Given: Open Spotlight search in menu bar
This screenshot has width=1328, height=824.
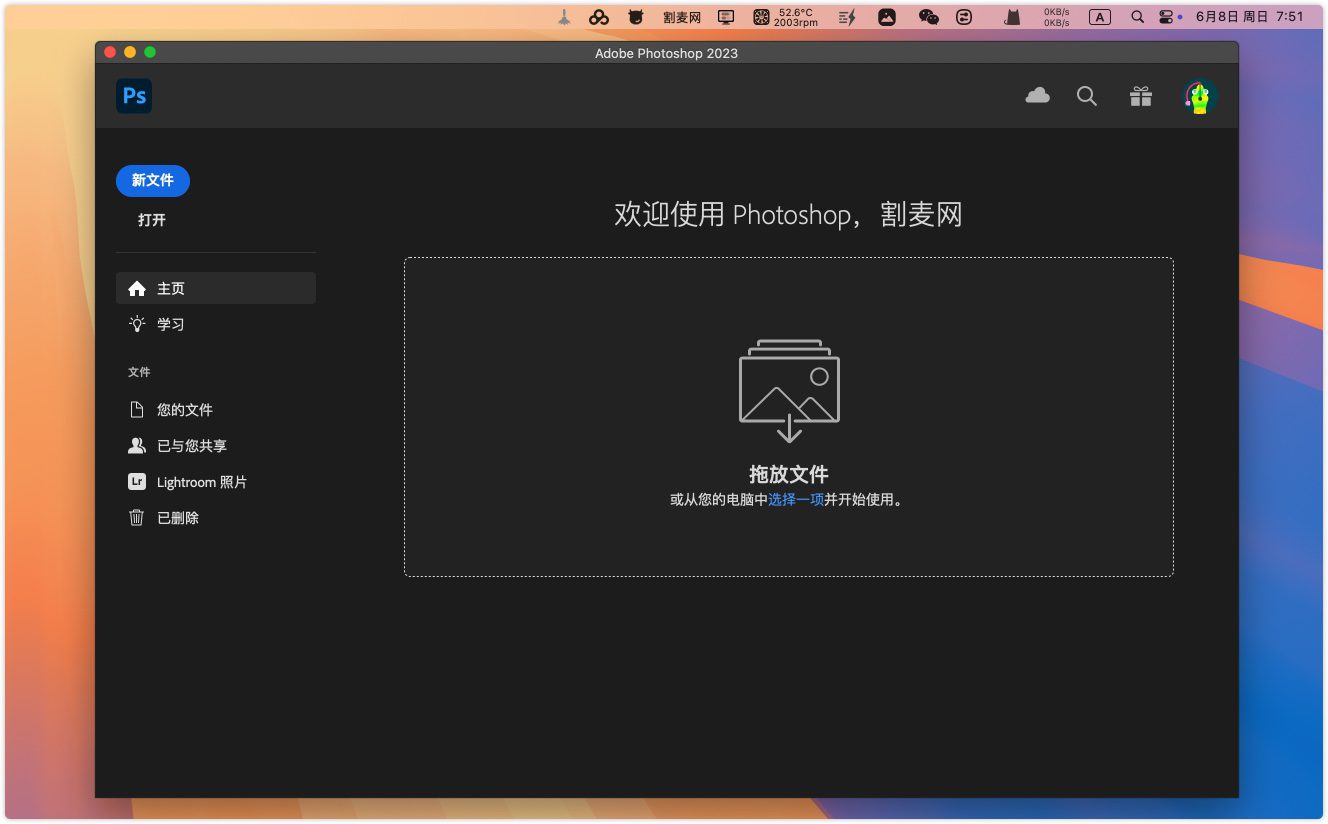Looking at the screenshot, I should [1137, 17].
